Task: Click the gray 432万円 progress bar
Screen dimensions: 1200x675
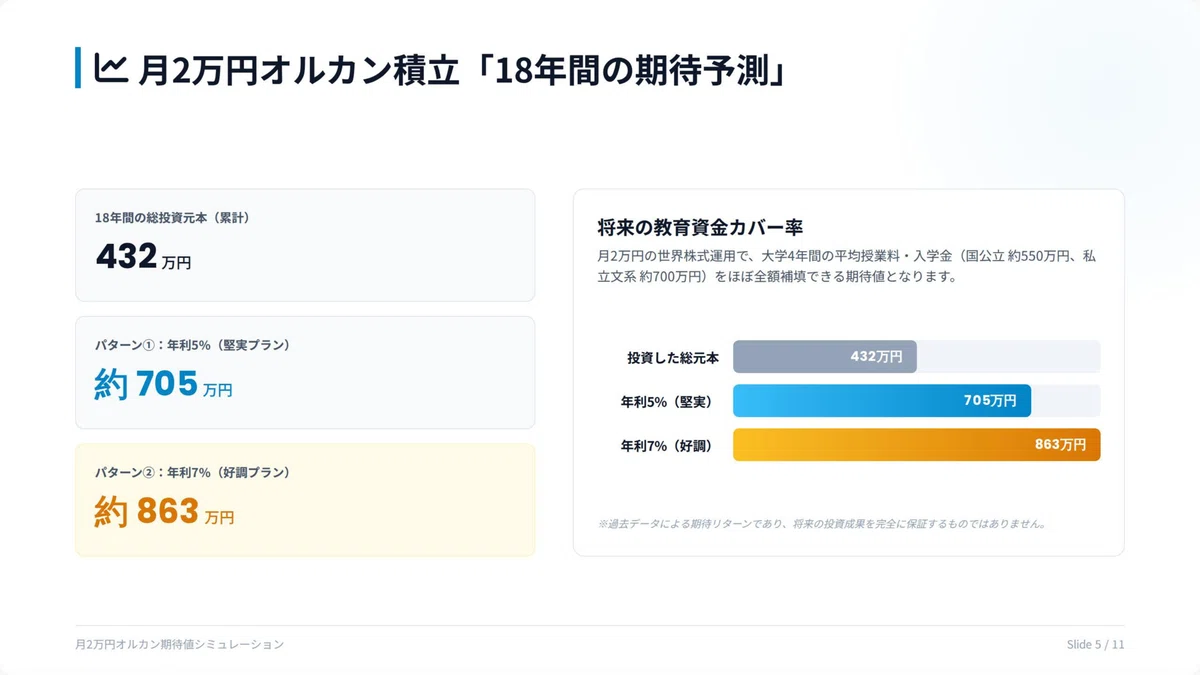Action: pyautogui.click(x=825, y=356)
